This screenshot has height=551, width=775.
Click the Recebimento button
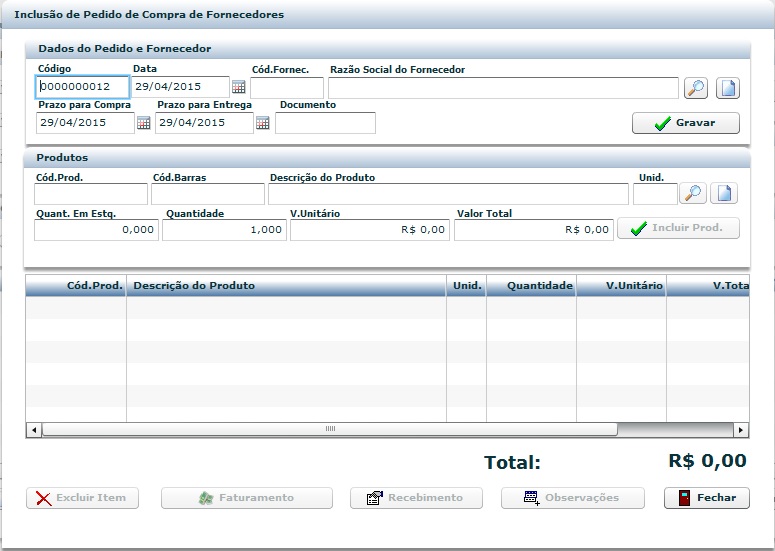click(415, 498)
